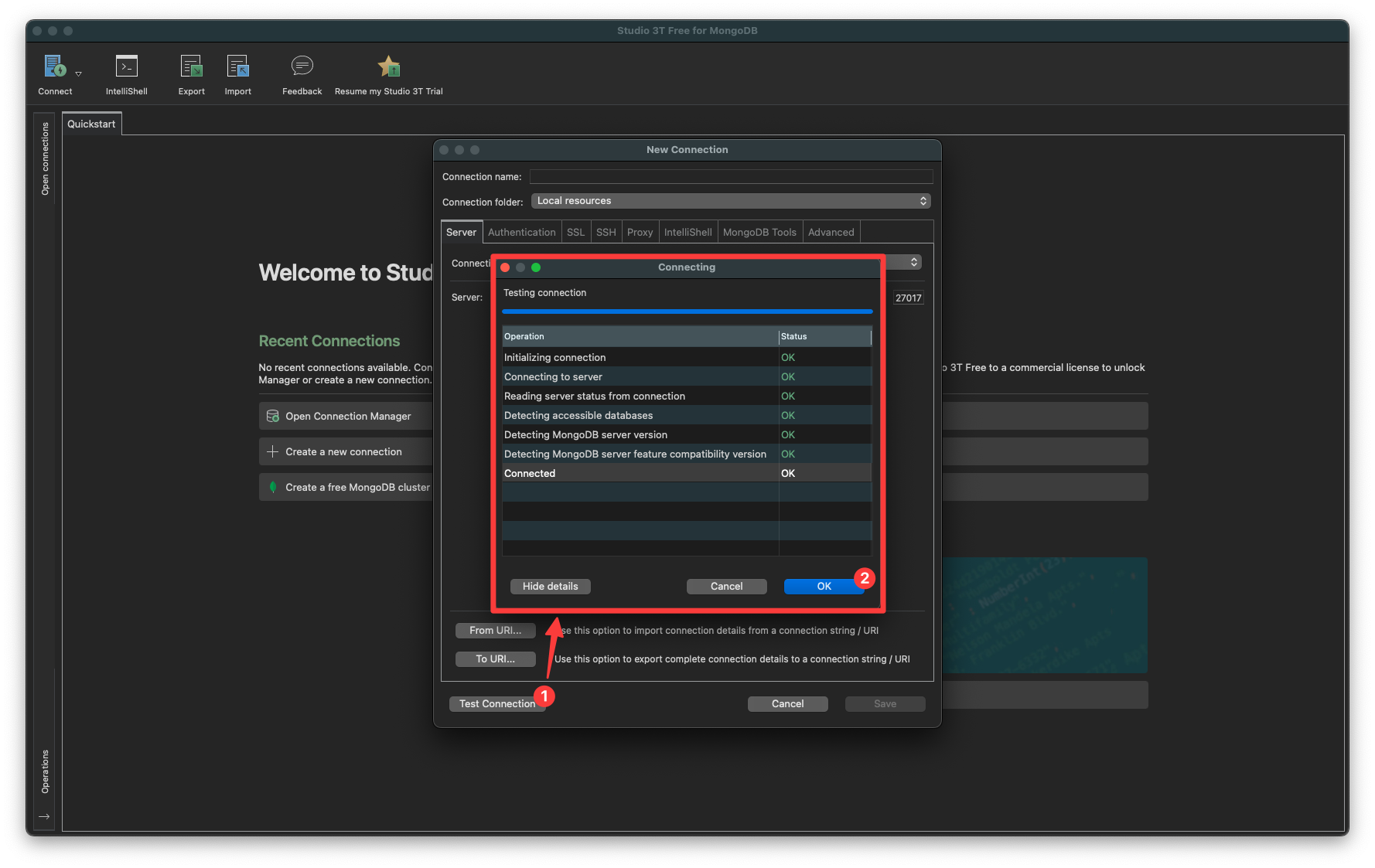Switch to the Proxy tab
1375x868 pixels.
(640, 232)
